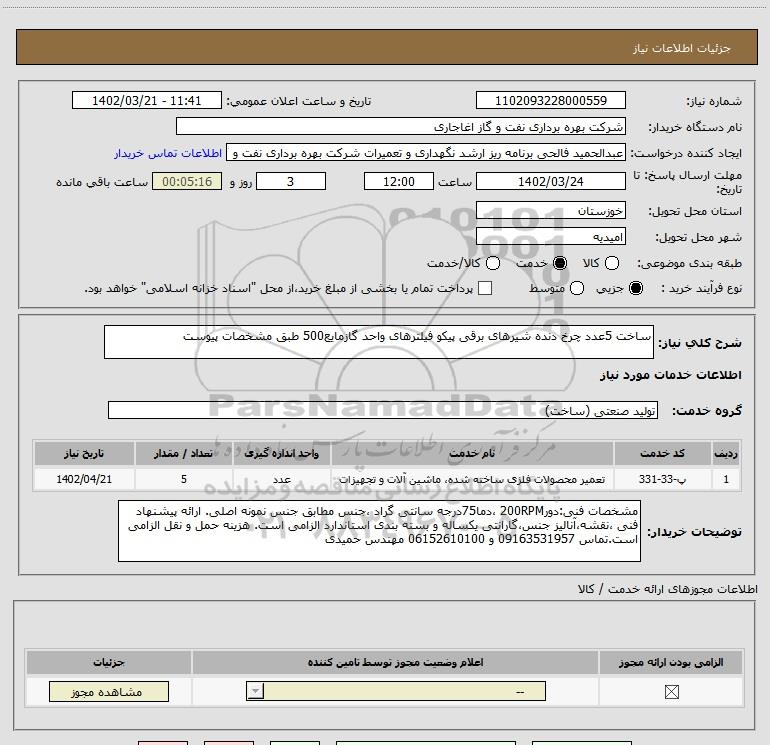Image resolution: width=770 pixels, height=745 pixels.
Task: Open the اطلاعات تماس خریدار link
Action: (x=168, y=153)
